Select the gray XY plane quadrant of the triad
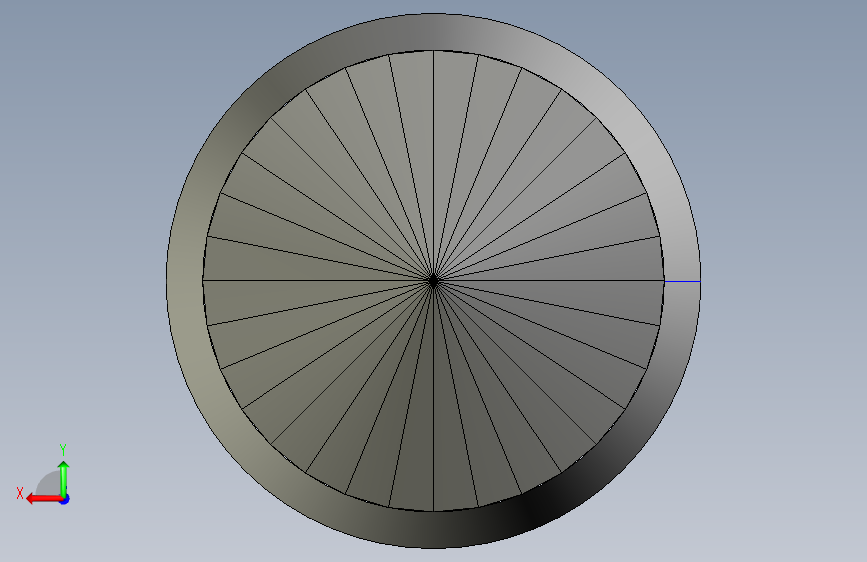This screenshot has height=562, width=867. click(x=49, y=483)
